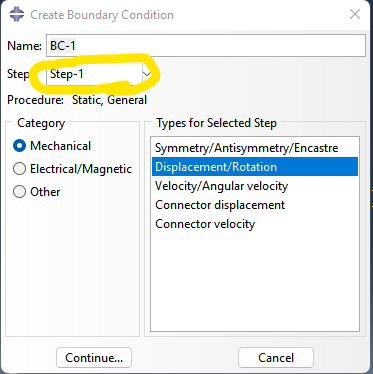
Task: Close the Create Boundary Condition dialog
Action: pos(355,14)
